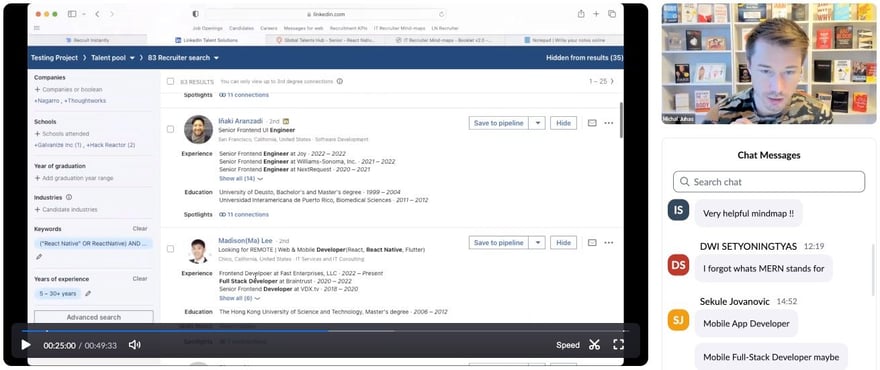
Task: Seek on the video progress bar
Action: (326, 331)
